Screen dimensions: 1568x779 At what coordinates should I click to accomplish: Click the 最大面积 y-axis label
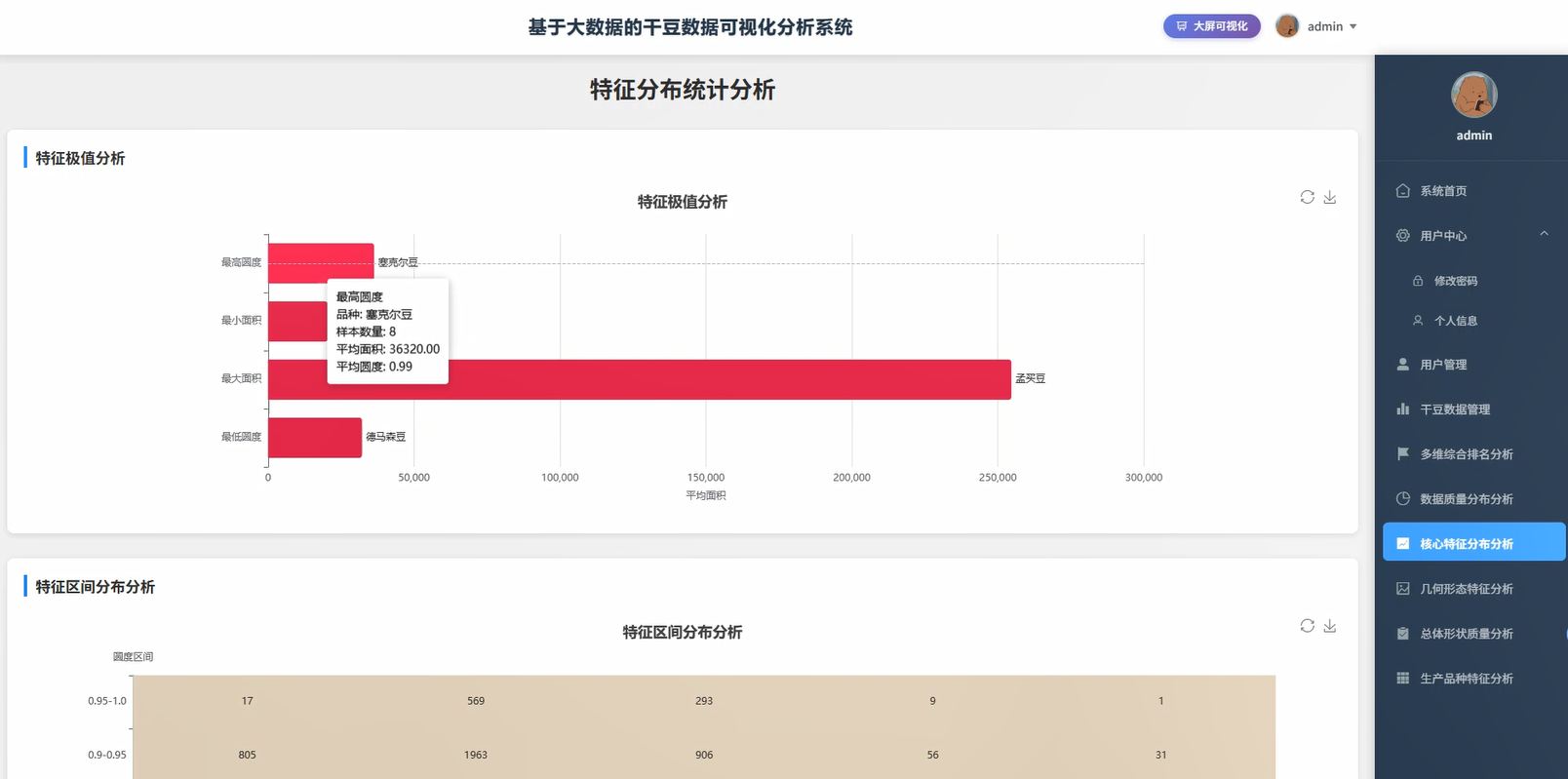click(x=241, y=378)
